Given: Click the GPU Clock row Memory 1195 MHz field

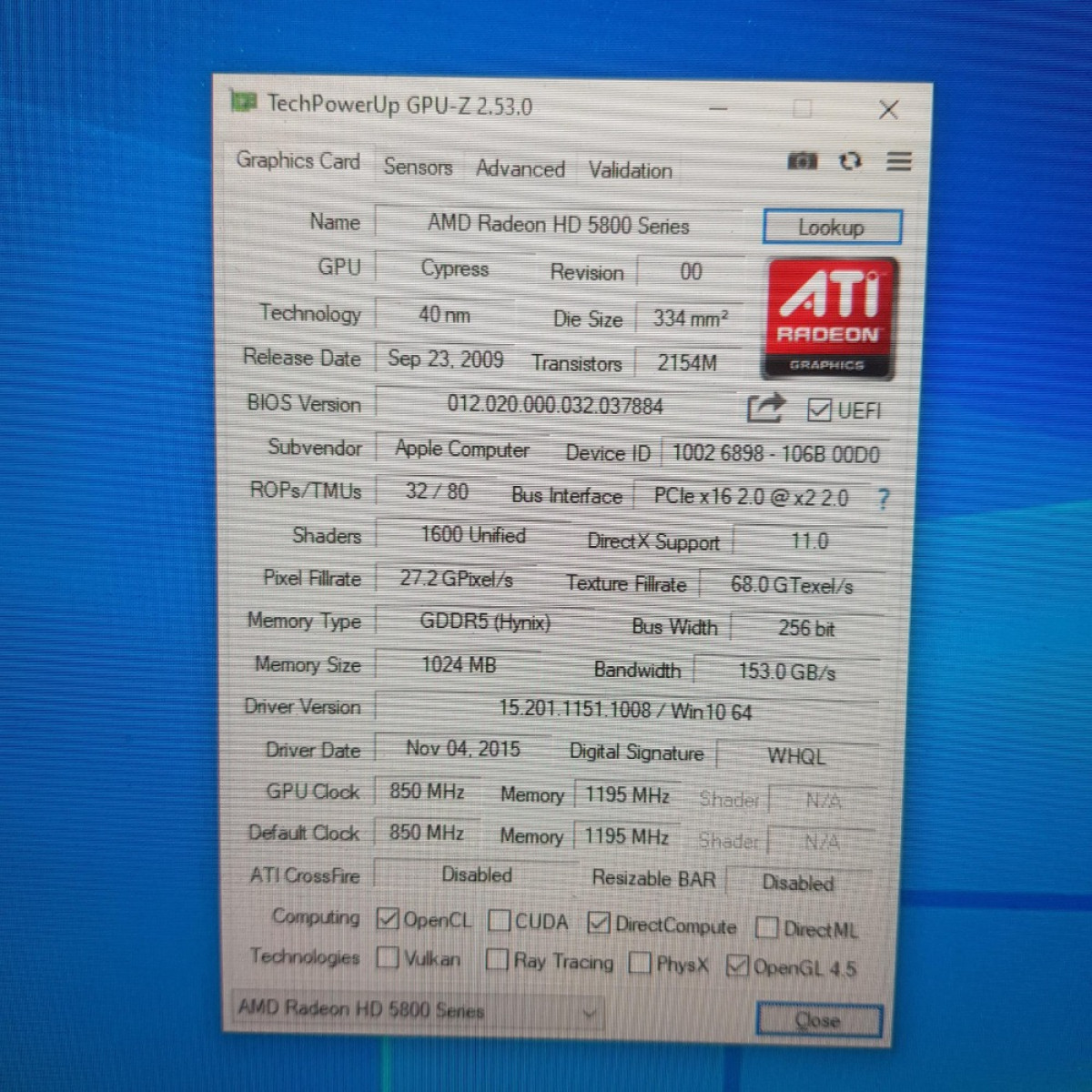Looking at the screenshot, I should point(627,795).
